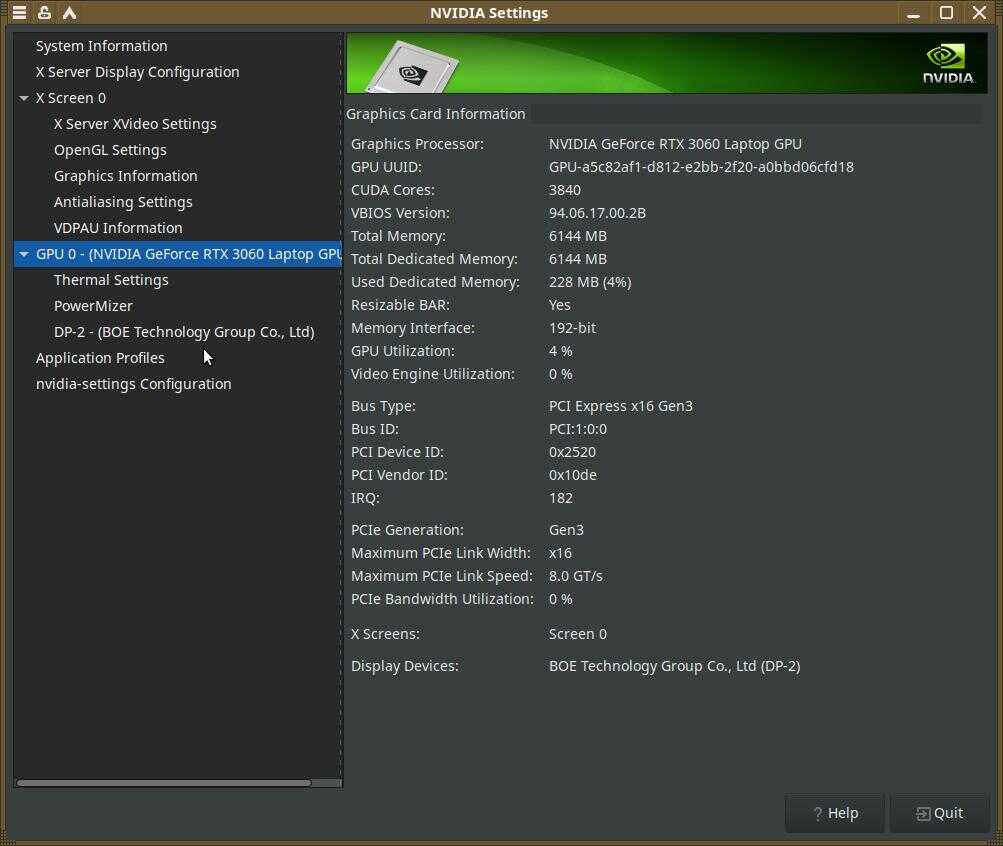Close the NVIDIA Settings window
Screen dimensions: 1003x846
point(979,12)
